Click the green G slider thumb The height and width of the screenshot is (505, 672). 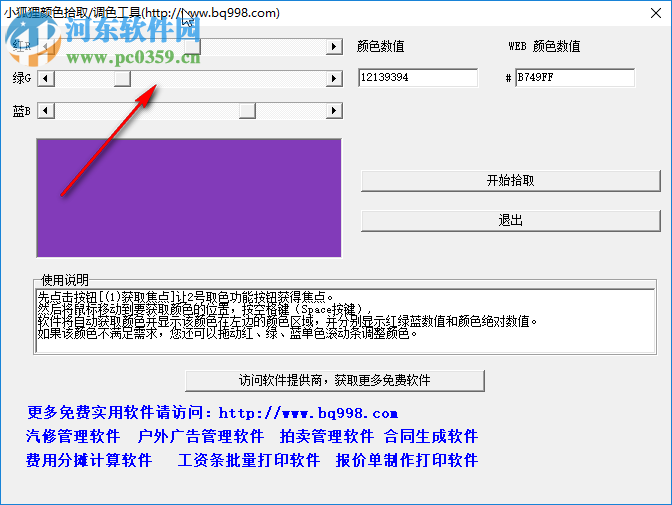122,78
